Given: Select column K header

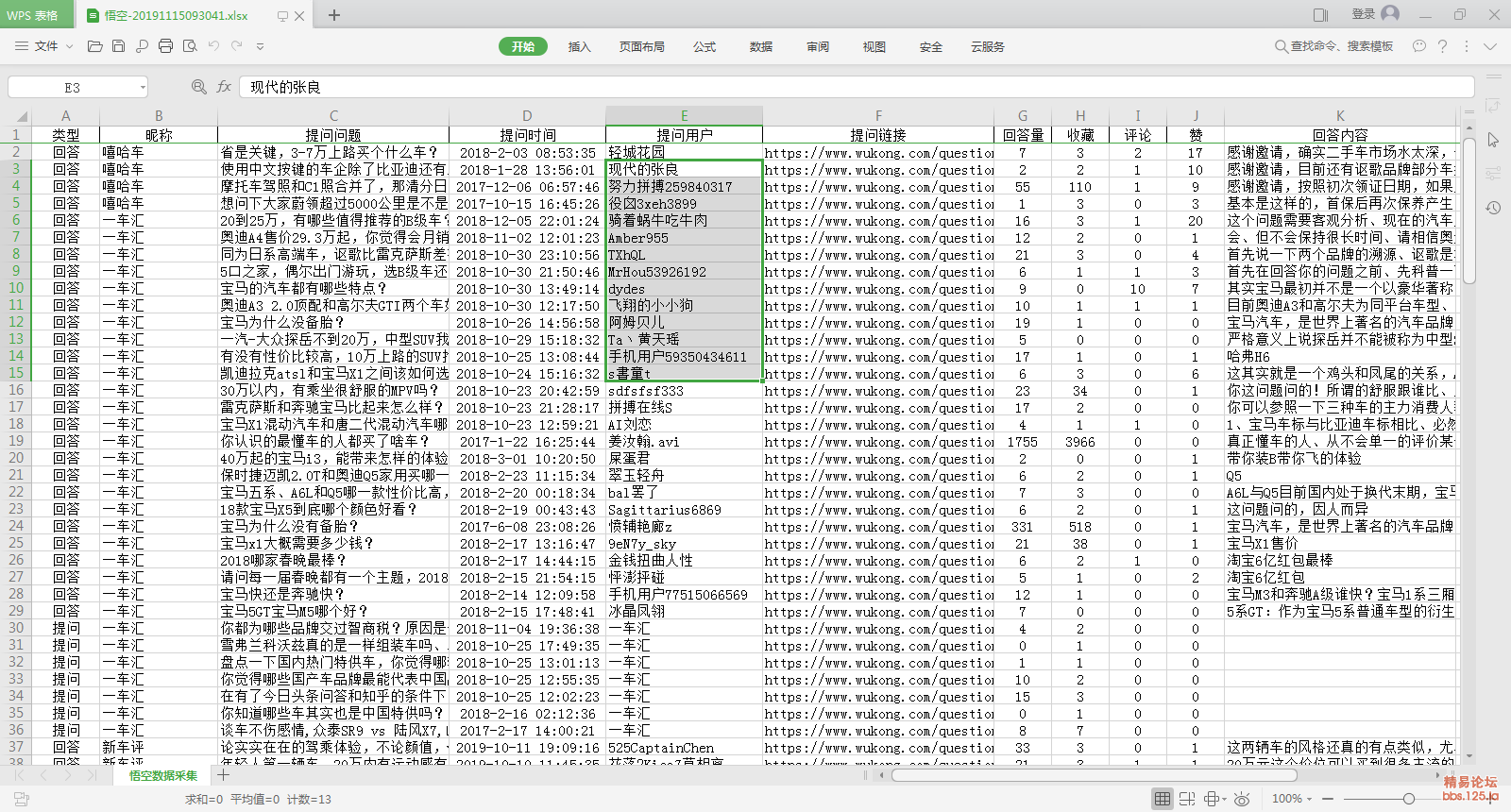Looking at the screenshot, I should 1340,115.
